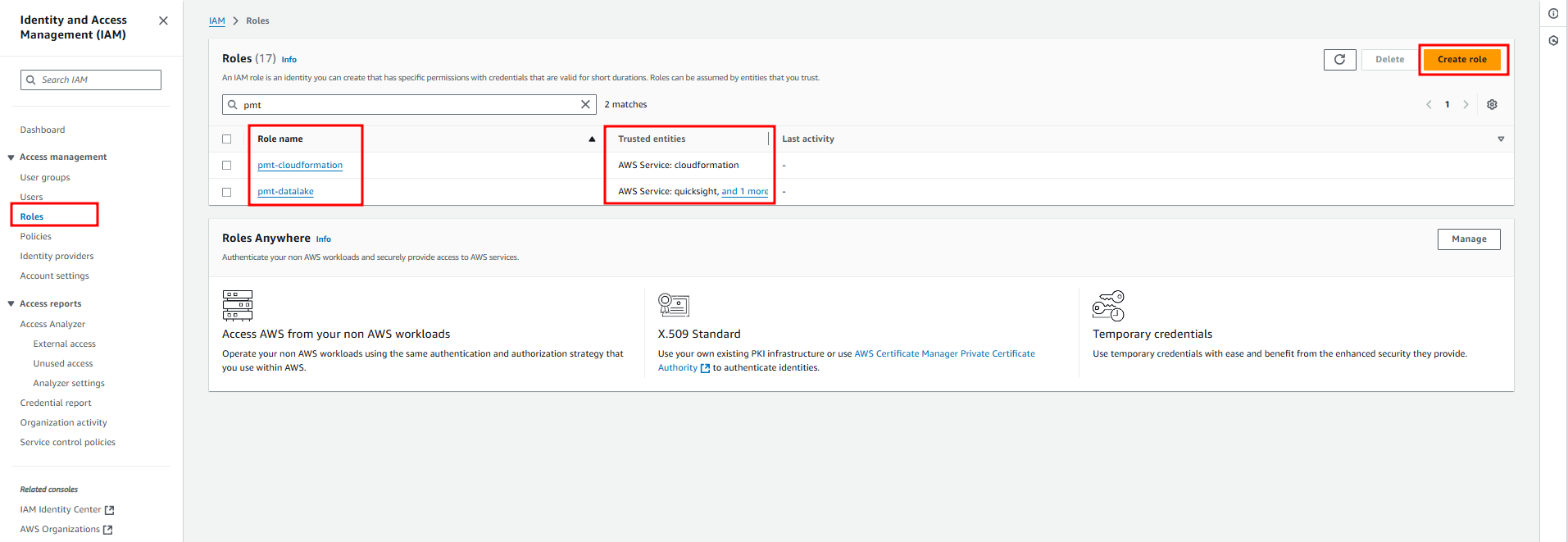Open the info panel icon at top right
Screen dimensions: 1568x542
[1553, 13]
